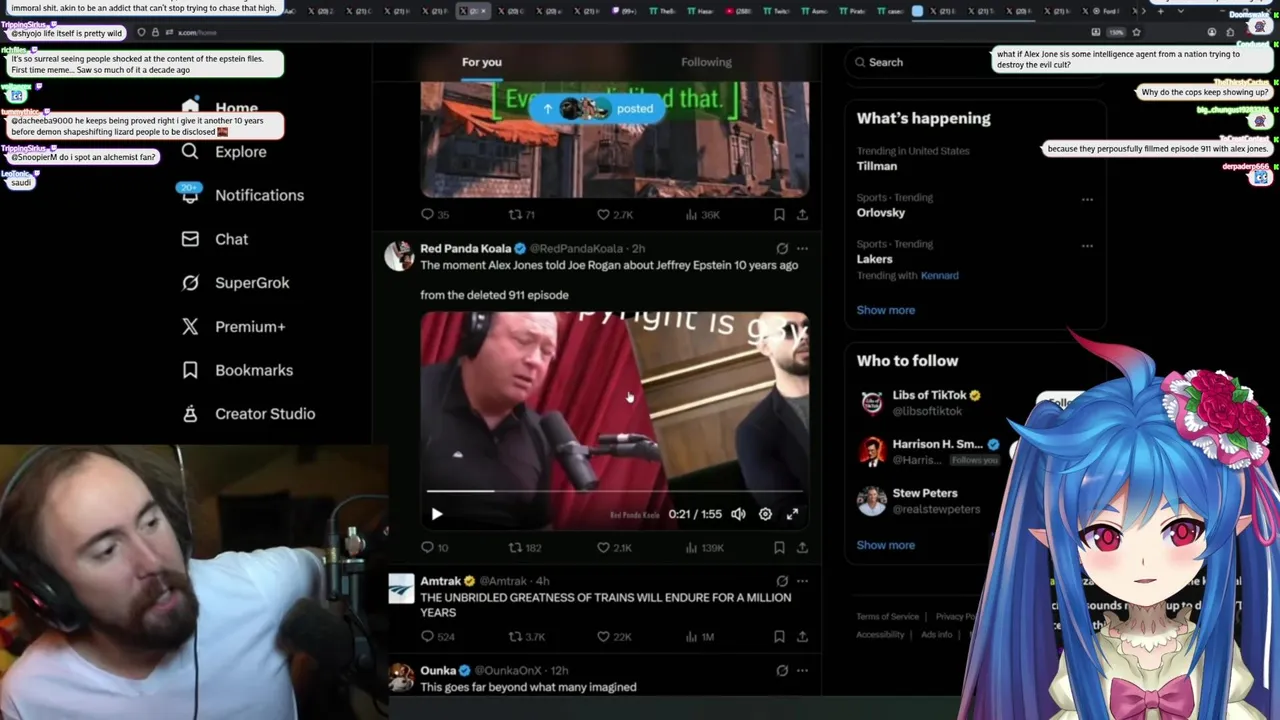Open more options for Orlovsky trend
Screen dimensions: 1280x720
coord(1087,199)
